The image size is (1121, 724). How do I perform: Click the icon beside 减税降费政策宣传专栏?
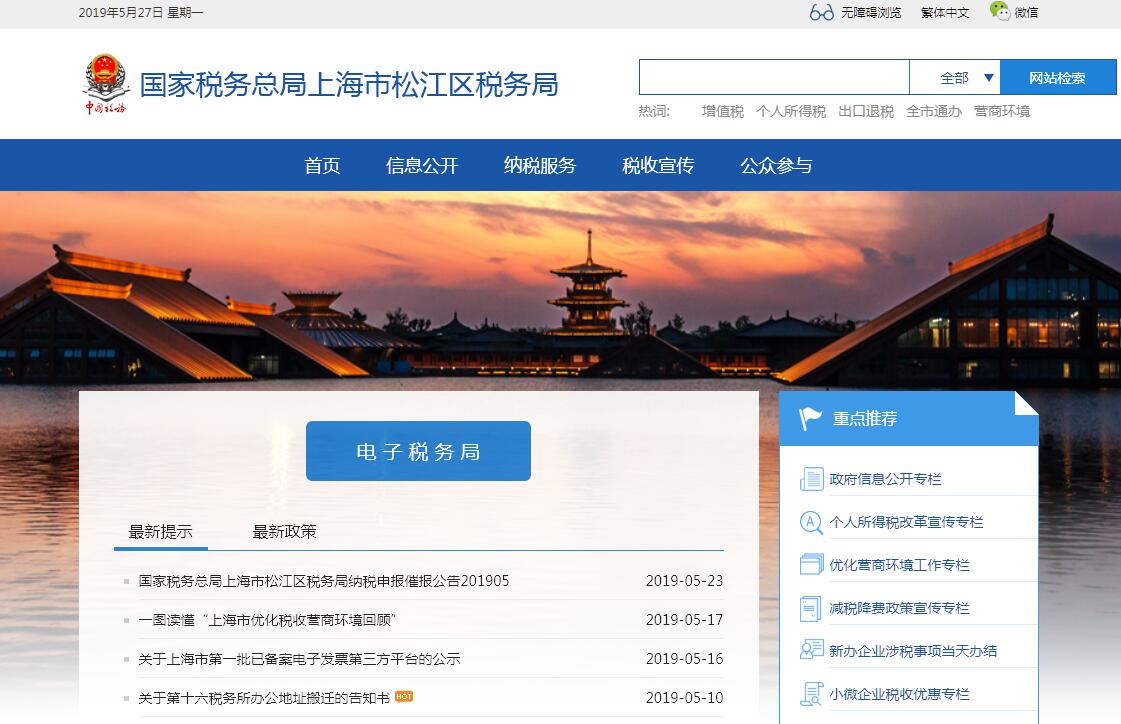(811, 608)
